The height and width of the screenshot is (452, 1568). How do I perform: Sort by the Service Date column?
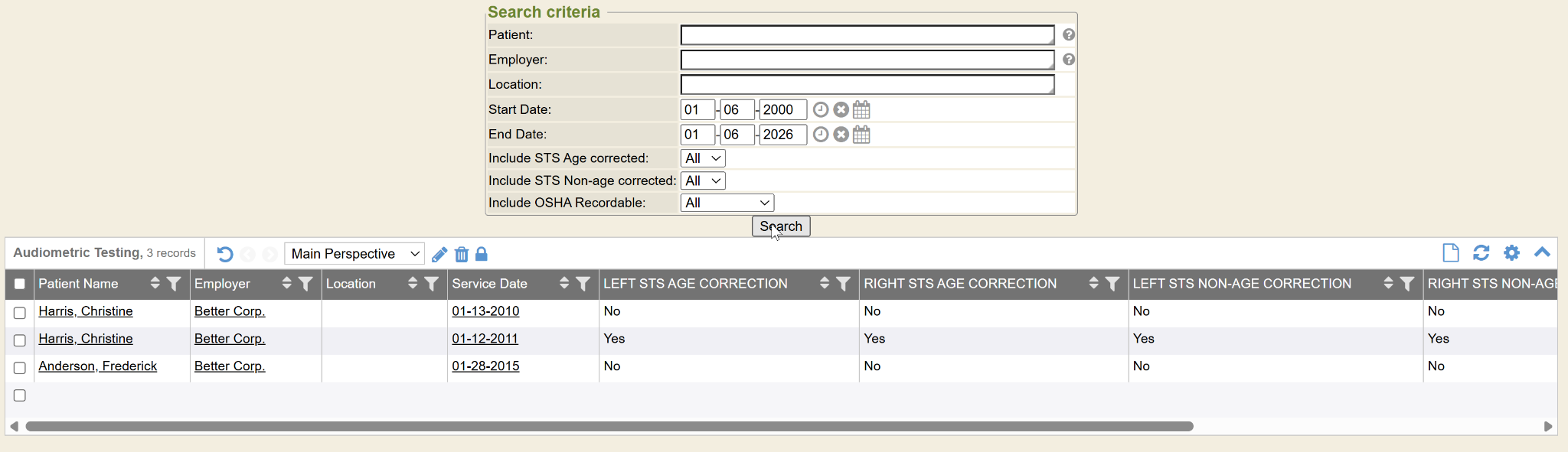[x=563, y=284]
